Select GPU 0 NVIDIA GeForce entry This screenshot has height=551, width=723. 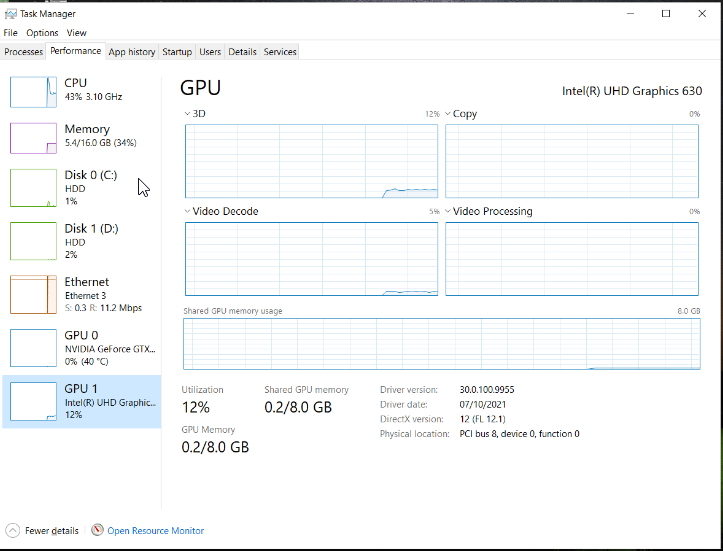pyautogui.click(x=82, y=348)
